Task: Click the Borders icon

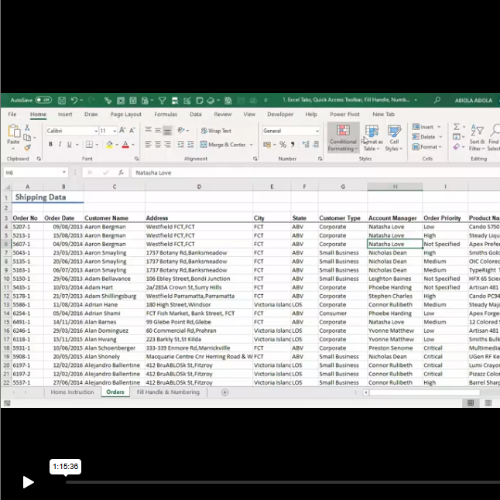Action: tap(89, 144)
